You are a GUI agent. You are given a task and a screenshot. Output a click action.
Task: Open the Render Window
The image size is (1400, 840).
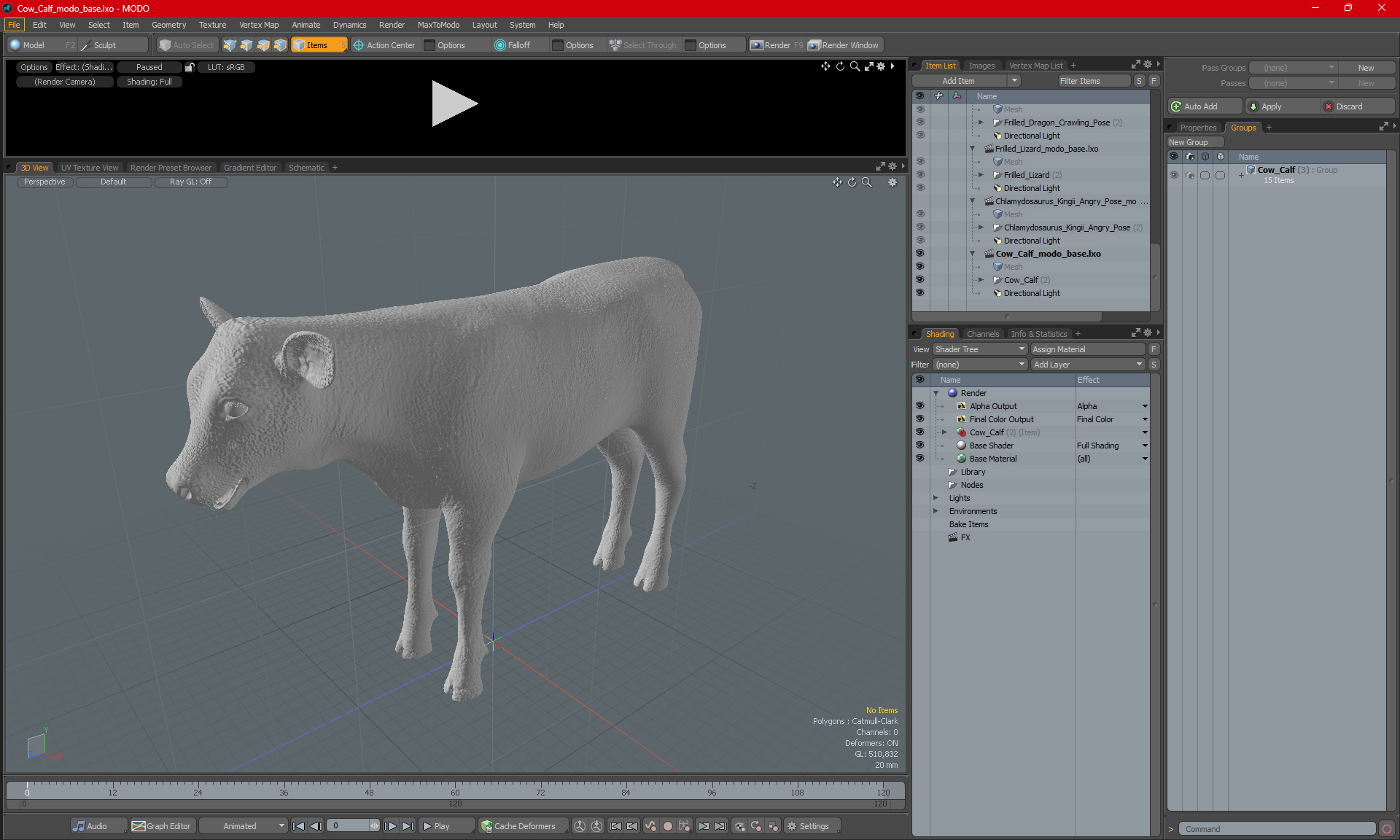coord(844,45)
